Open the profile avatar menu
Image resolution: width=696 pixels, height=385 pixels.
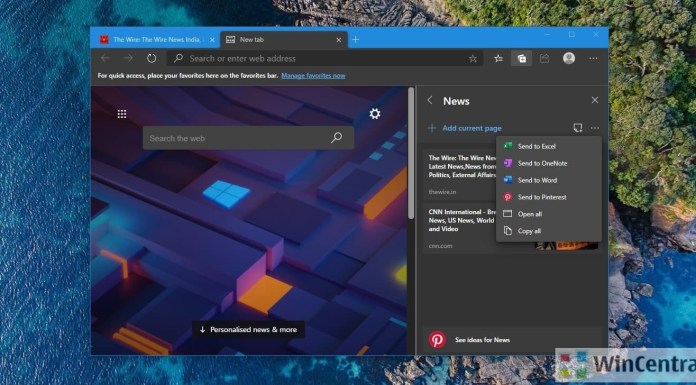click(x=569, y=58)
